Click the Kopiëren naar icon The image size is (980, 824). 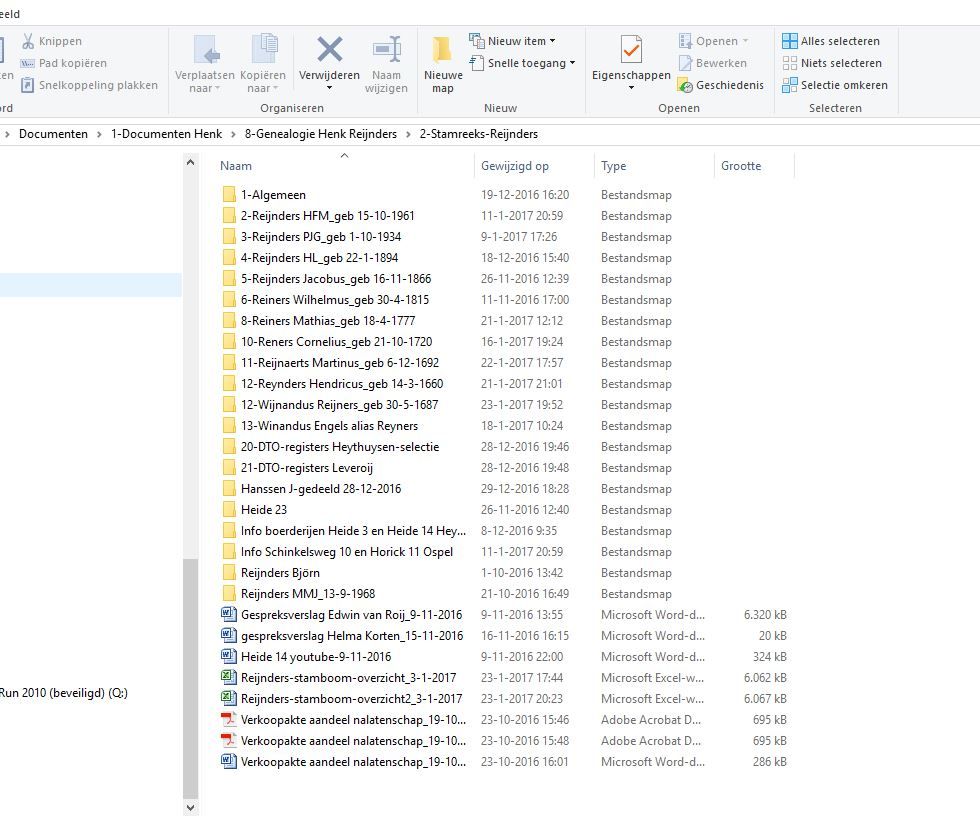[264, 49]
